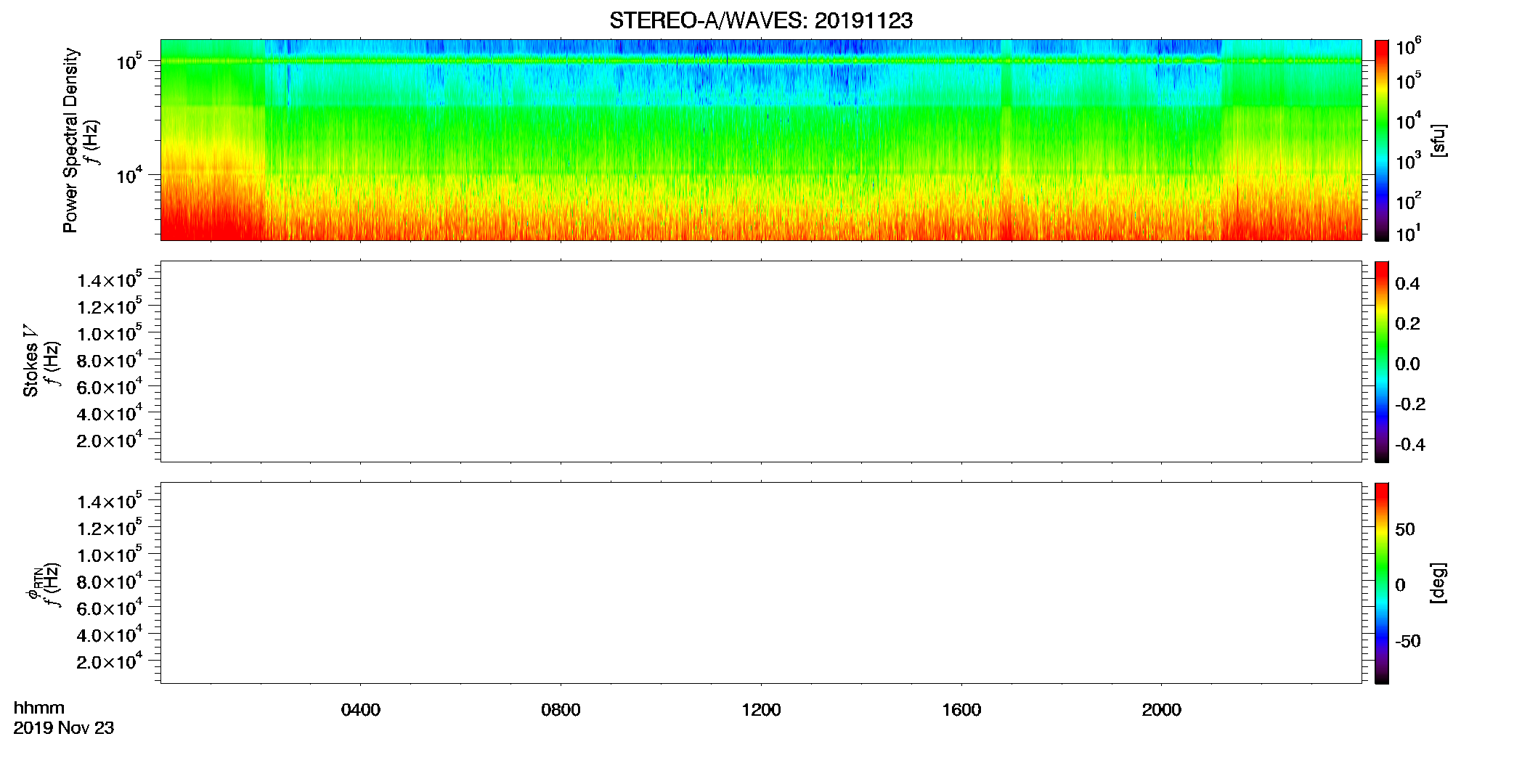Click the STEREO-A/WAVES: 20191123 plot title
The height and width of the screenshot is (784, 1522).
[761, 20]
